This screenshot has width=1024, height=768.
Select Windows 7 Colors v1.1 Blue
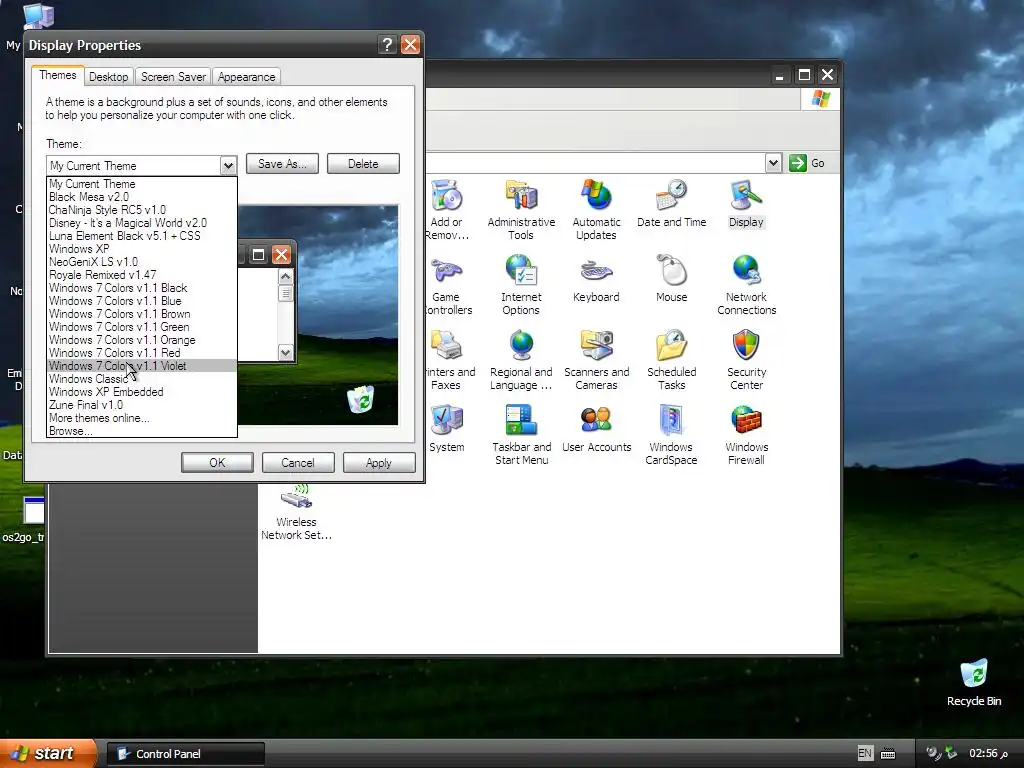tap(142, 301)
